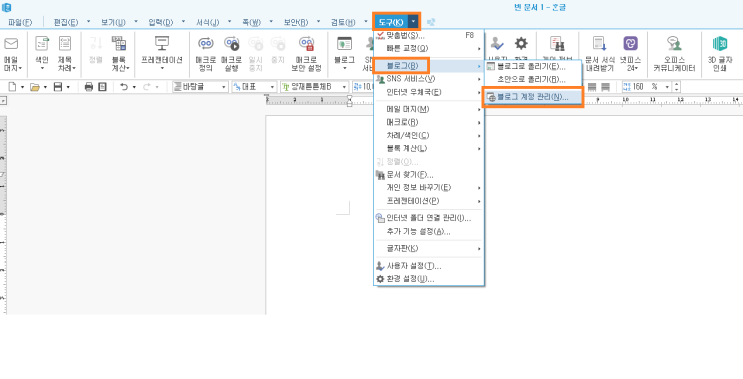This screenshot has width=743, height=379.
Task: Expand the 보기(U) menu arrow
Action: click(136, 21)
